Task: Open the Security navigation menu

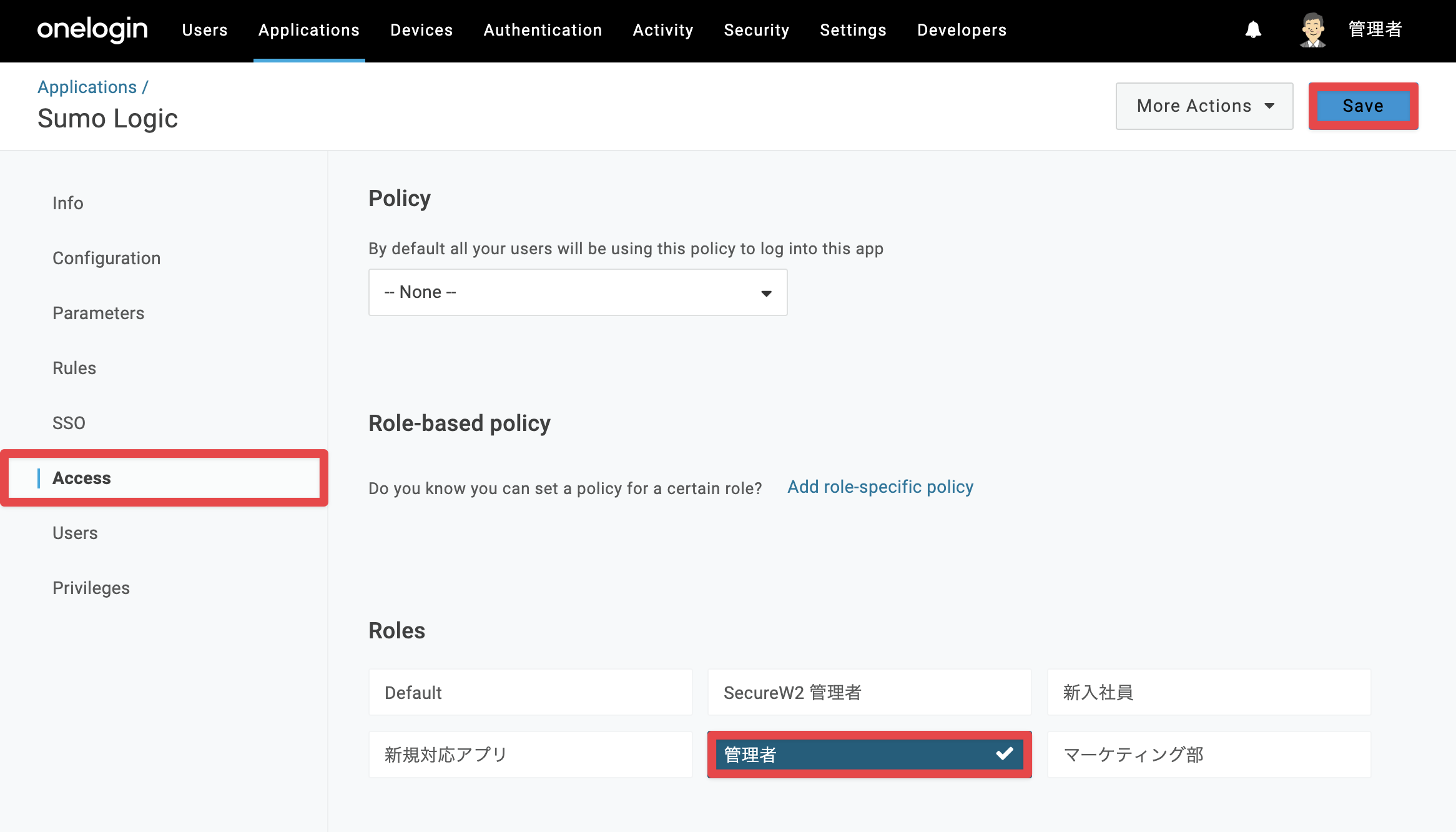Action: pos(757,30)
